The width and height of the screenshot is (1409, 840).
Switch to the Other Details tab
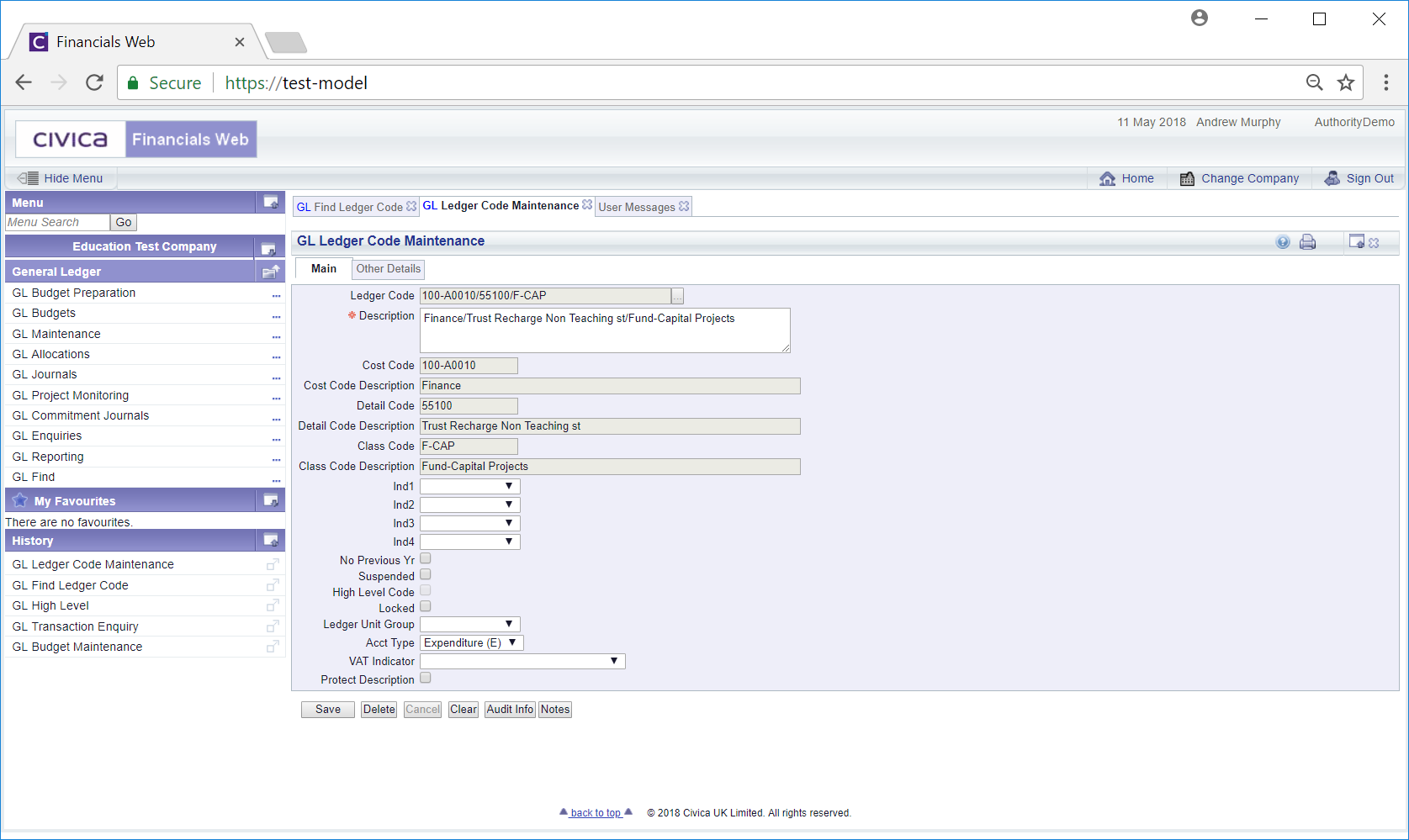[388, 269]
